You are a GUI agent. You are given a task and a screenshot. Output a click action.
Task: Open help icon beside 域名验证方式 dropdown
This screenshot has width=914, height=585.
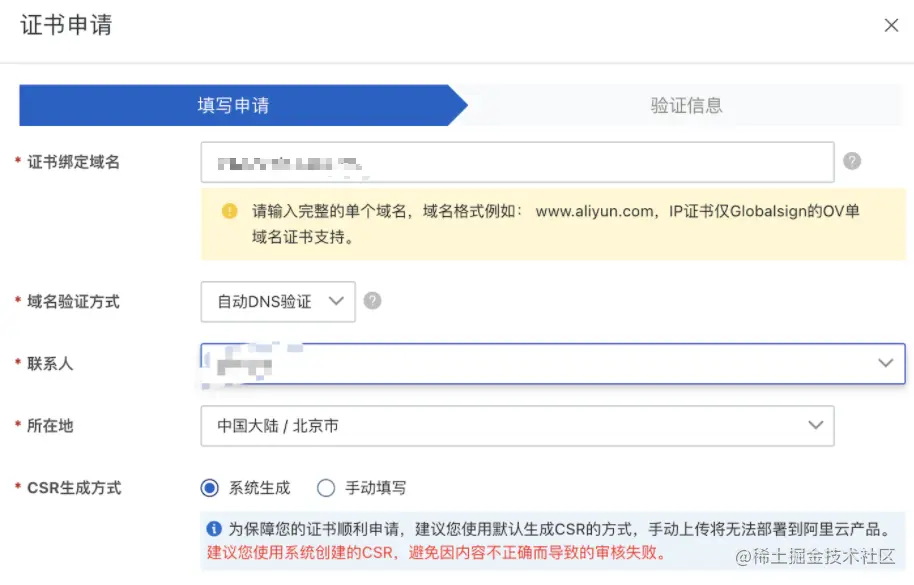[x=372, y=301]
